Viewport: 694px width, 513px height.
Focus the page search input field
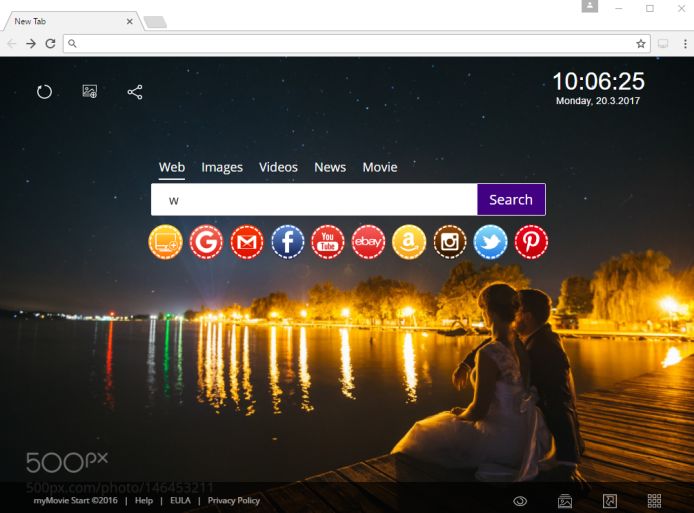[x=314, y=200]
